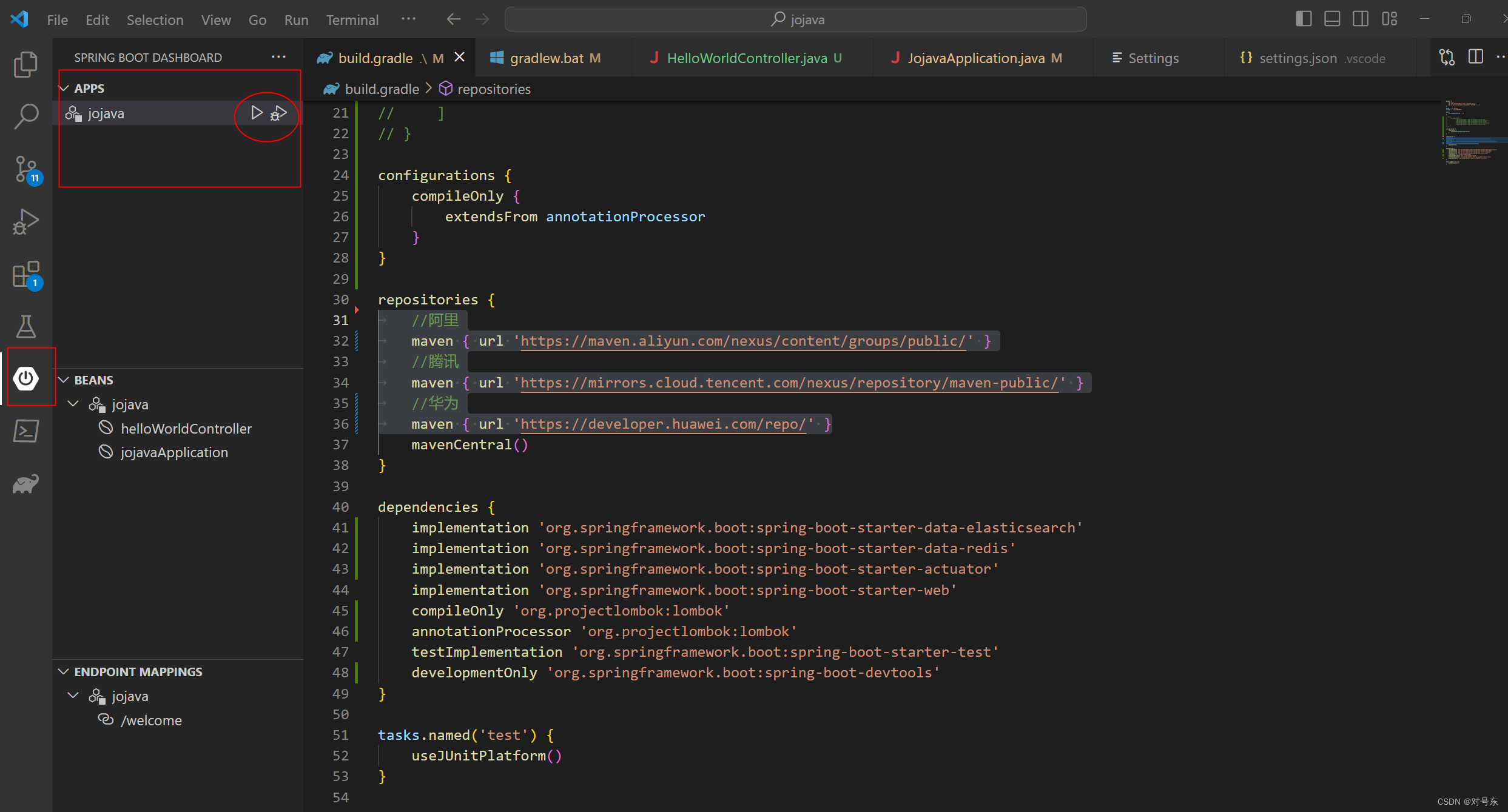Open Source Control view with 11 badge
This screenshot has height=812, width=1508.
pyautogui.click(x=25, y=169)
